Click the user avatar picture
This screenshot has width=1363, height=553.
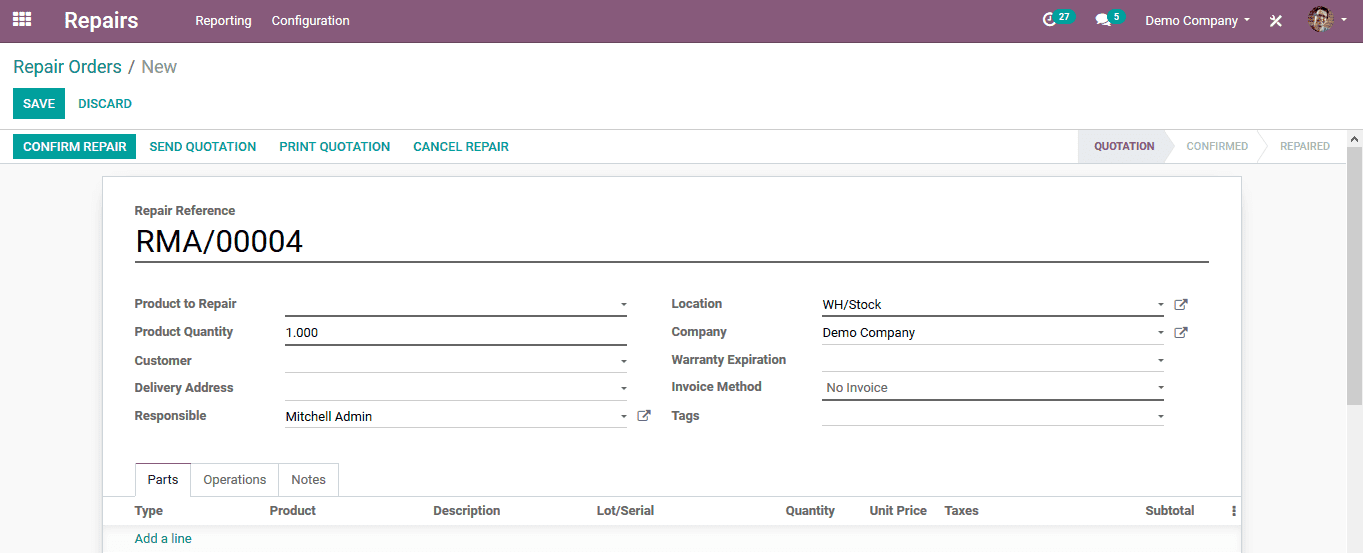click(1320, 20)
